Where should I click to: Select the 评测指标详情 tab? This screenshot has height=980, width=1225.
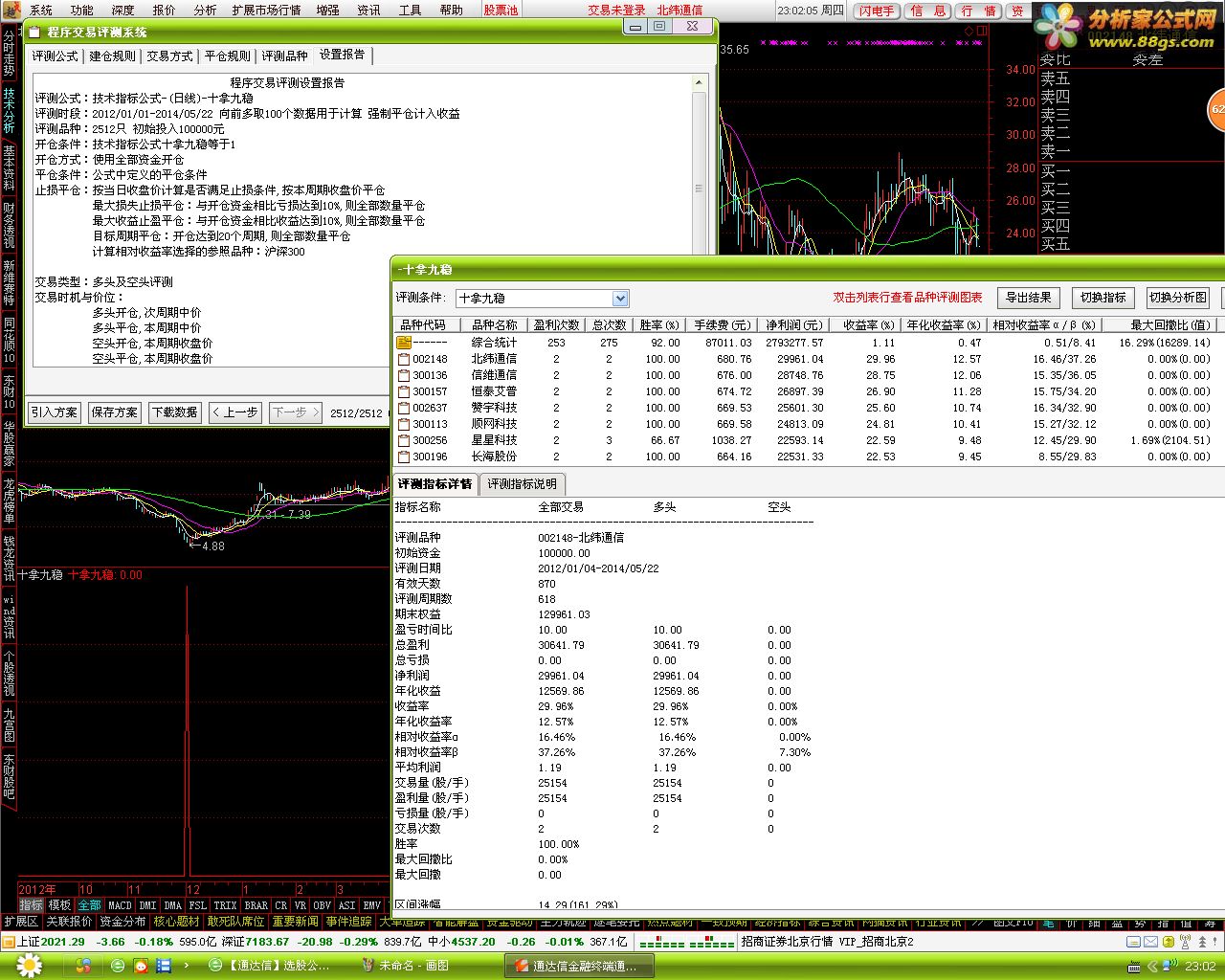pos(435,483)
